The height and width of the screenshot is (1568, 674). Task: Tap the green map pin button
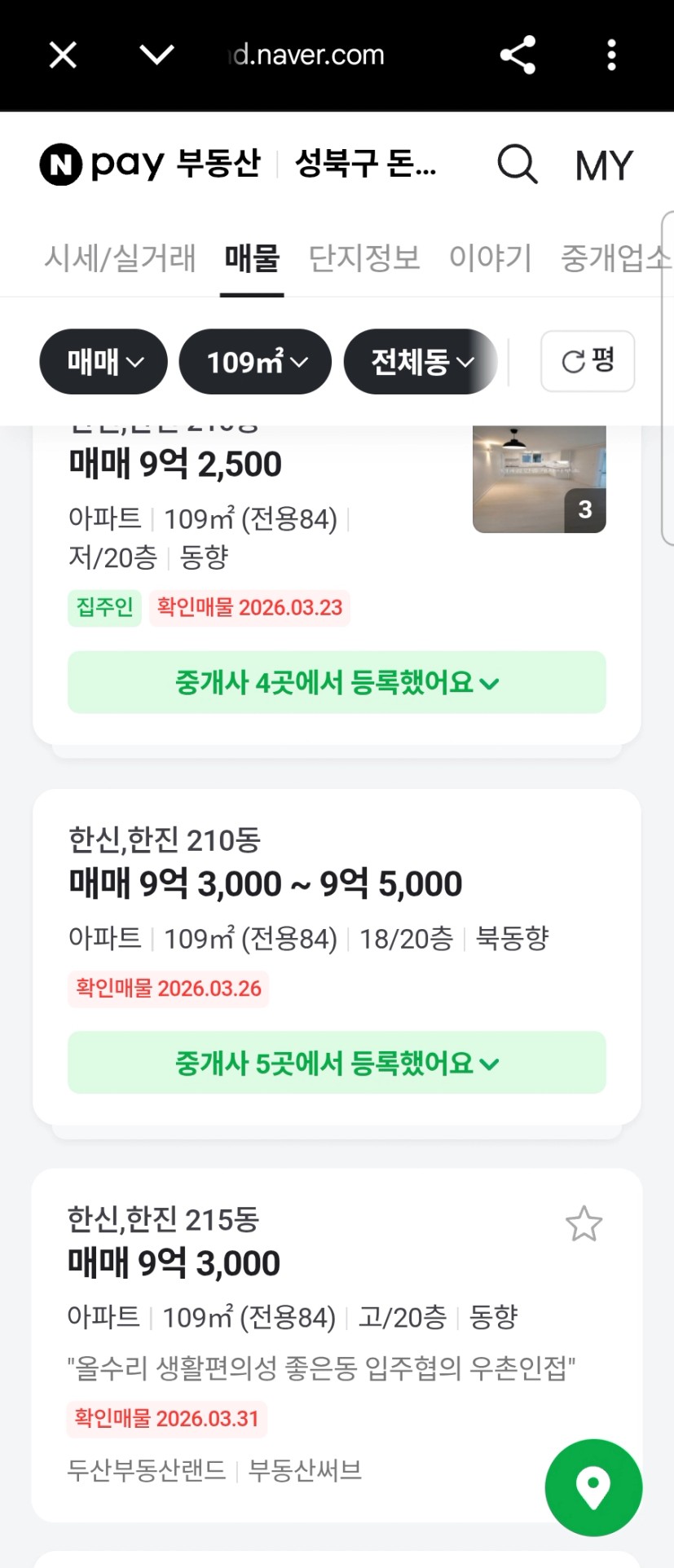pyautogui.click(x=593, y=1487)
